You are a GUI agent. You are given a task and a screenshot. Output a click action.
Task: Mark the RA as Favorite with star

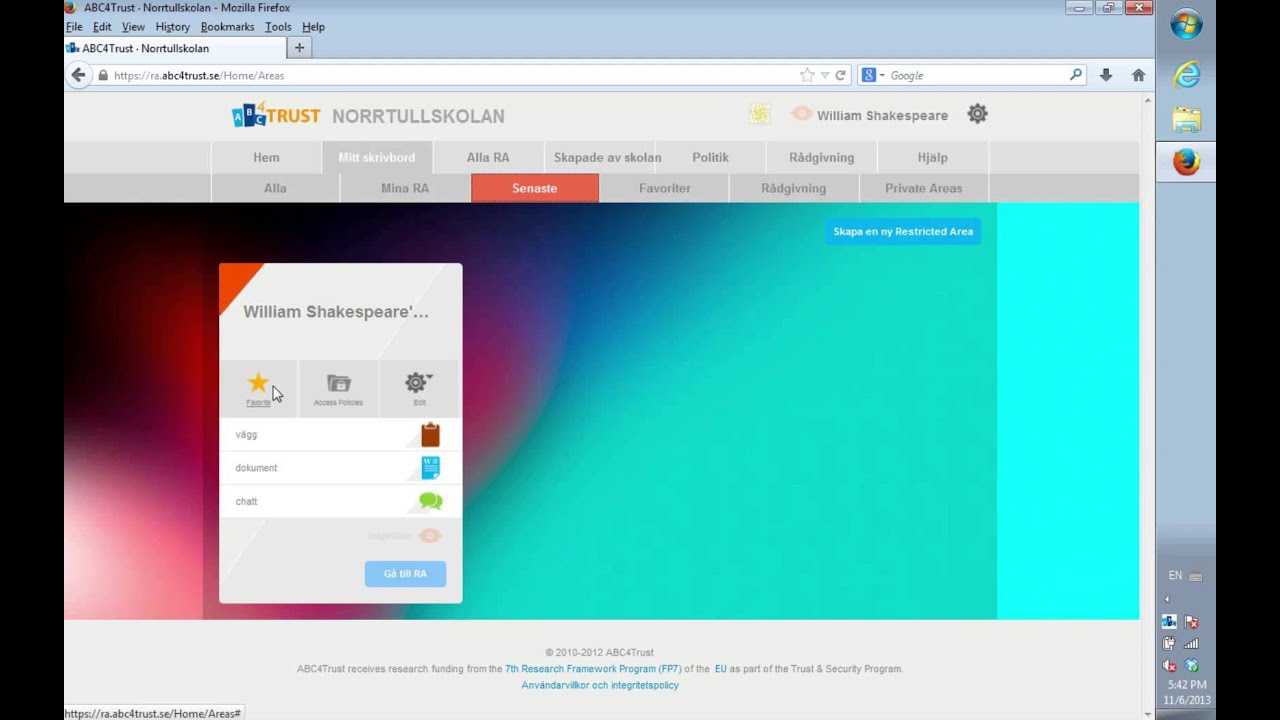pos(258,383)
